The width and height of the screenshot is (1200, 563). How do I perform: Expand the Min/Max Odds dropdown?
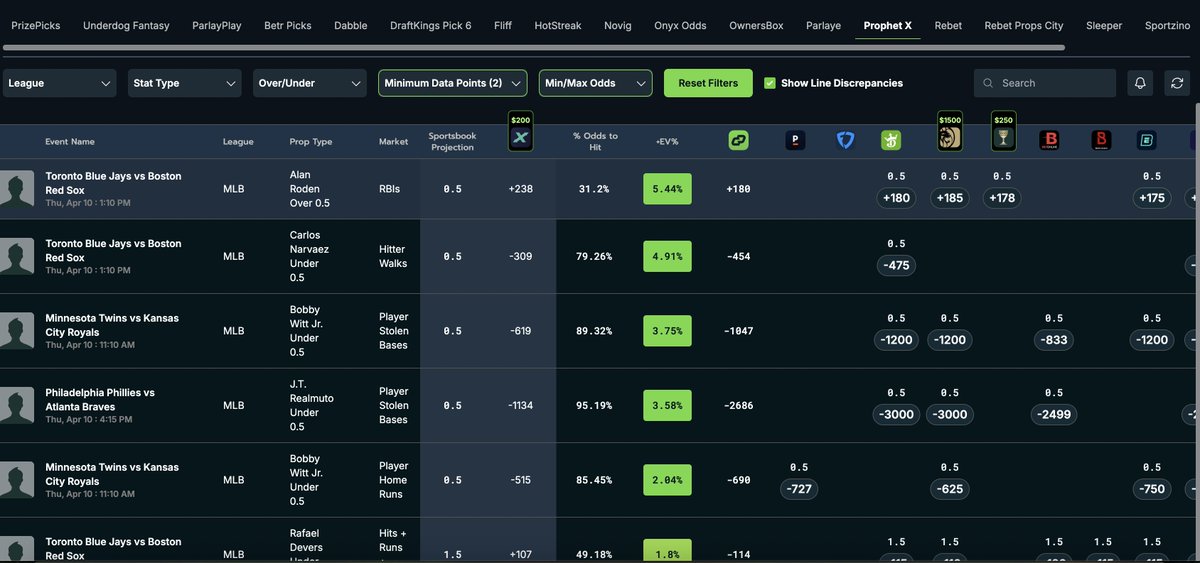point(596,83)
